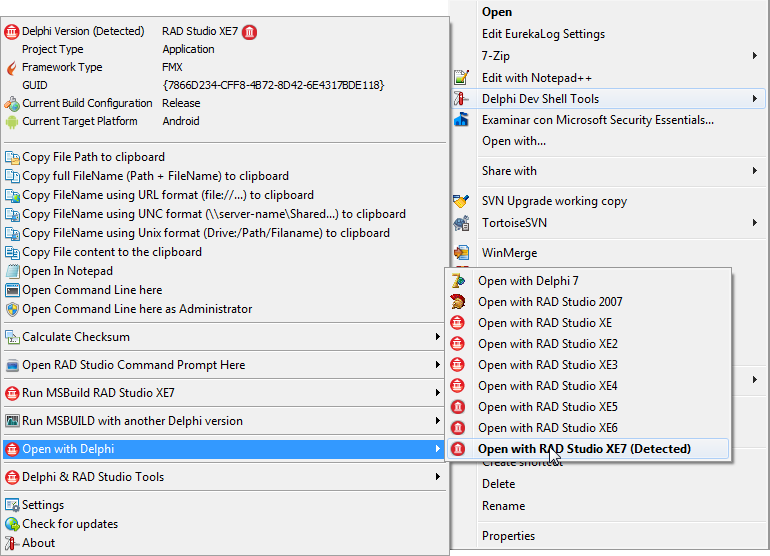Expand Delphi & RAD Studio Tools arrow

coord(437,477)
